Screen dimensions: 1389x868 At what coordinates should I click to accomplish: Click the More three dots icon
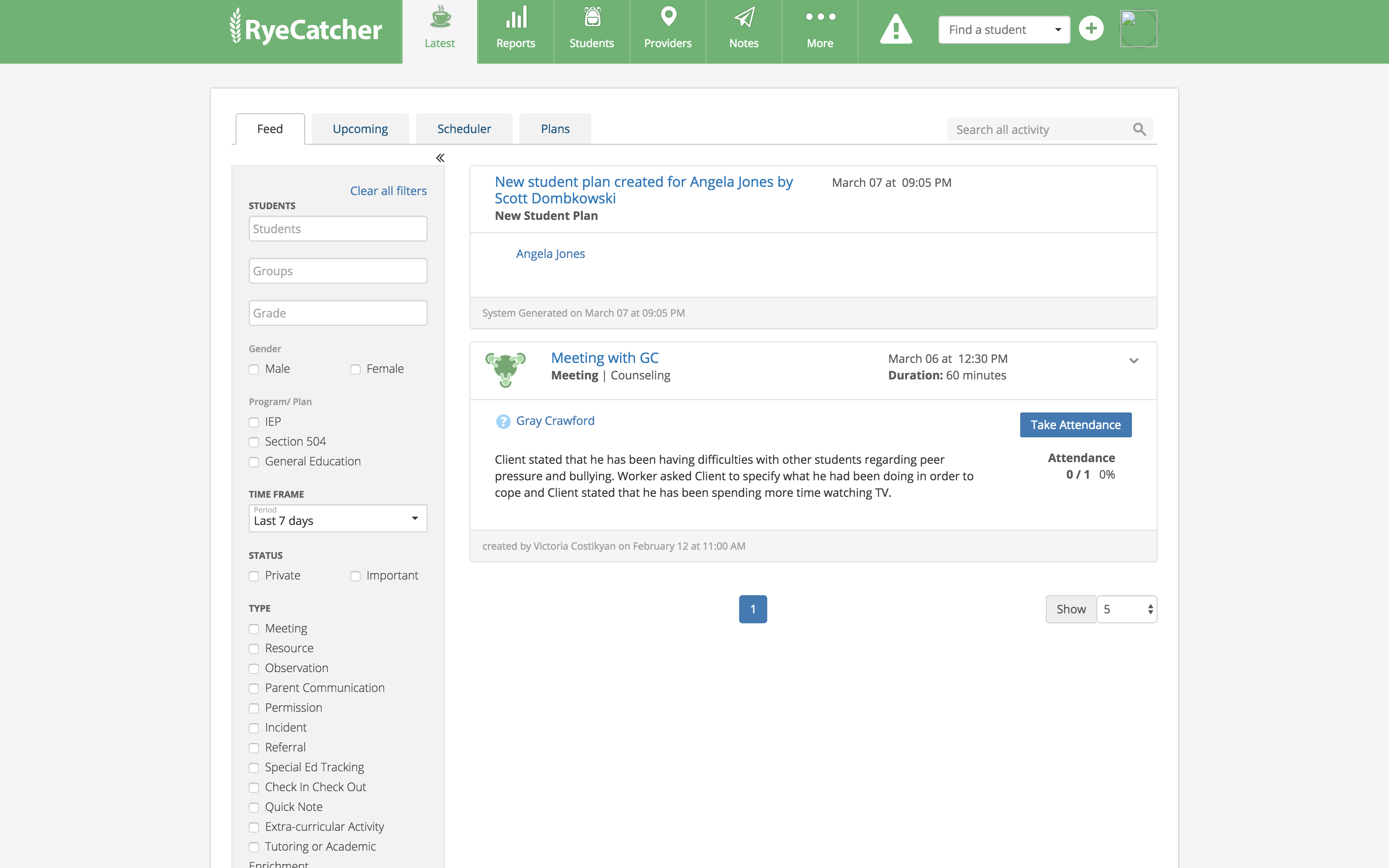click(820, 17)
